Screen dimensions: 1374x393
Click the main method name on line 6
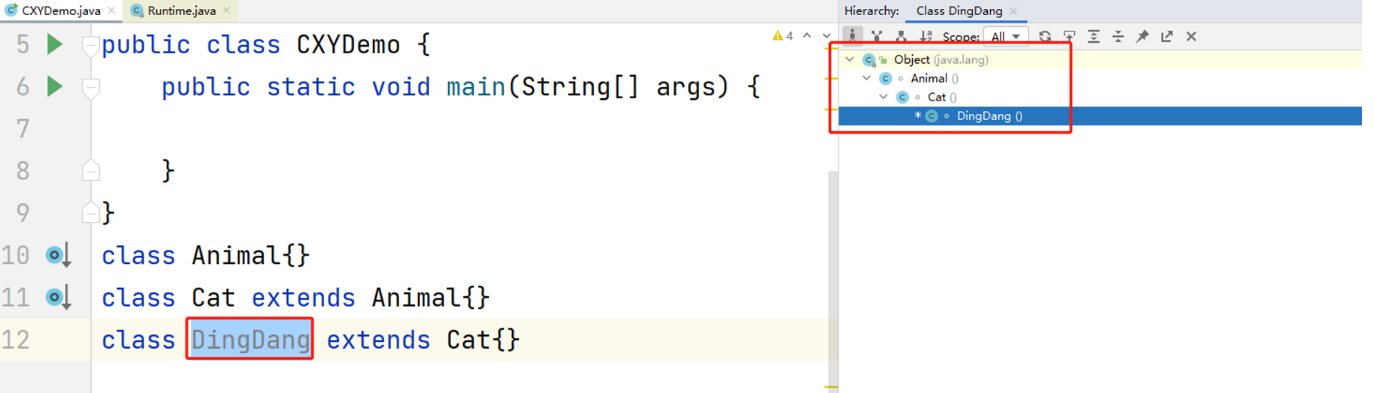point(477,88)
